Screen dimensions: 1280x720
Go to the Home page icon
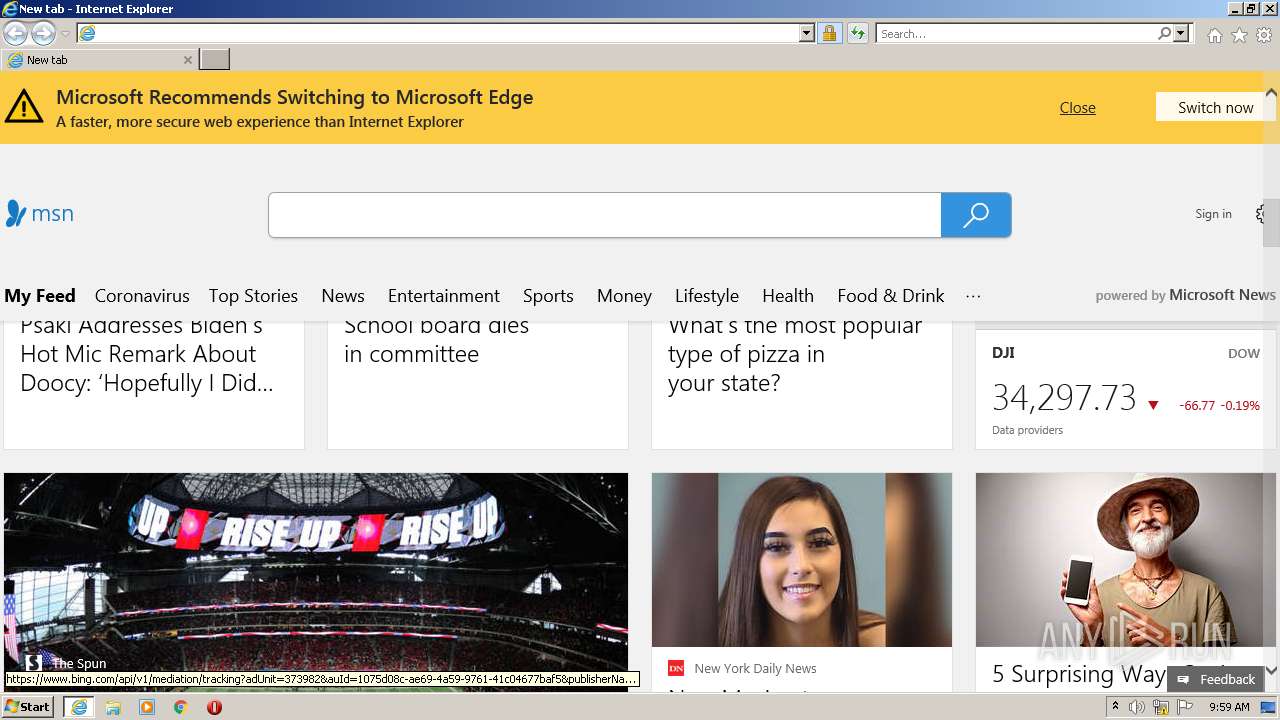pyautogui.click(x=1214, y=35)
